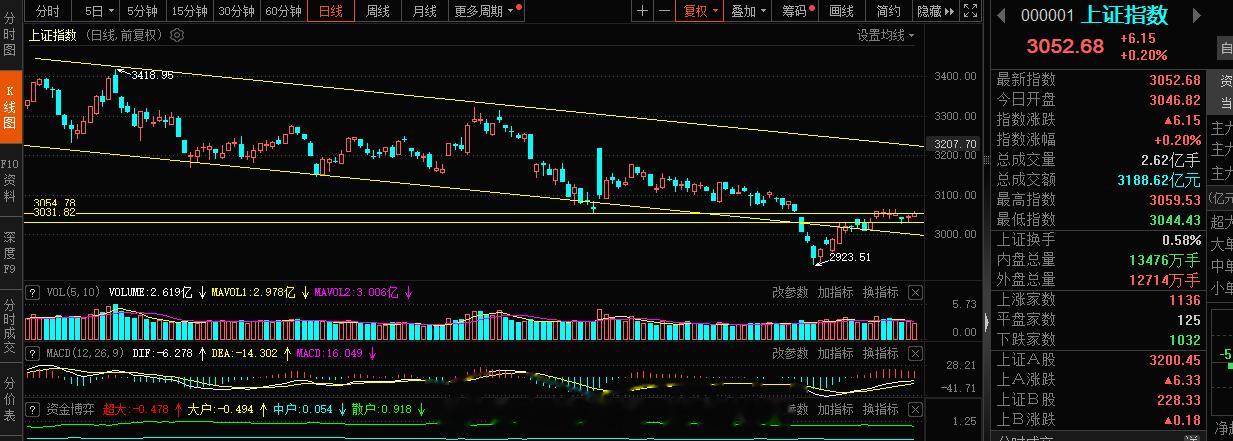Click 改参数 in the VOL panel

(x=790, y=293)
